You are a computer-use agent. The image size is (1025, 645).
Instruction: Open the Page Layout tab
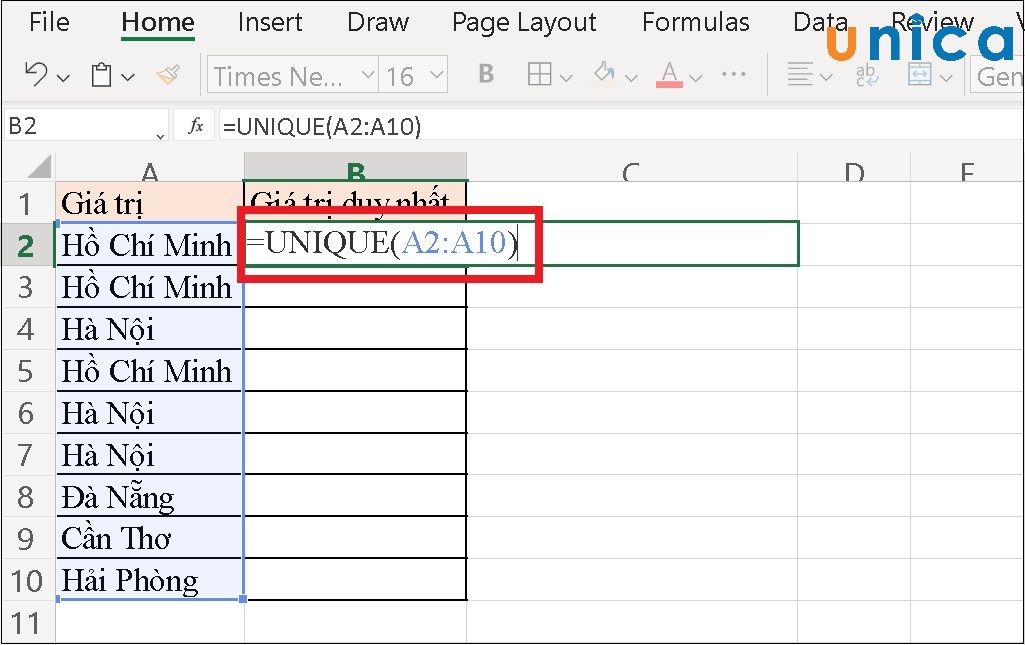(524, 22)
